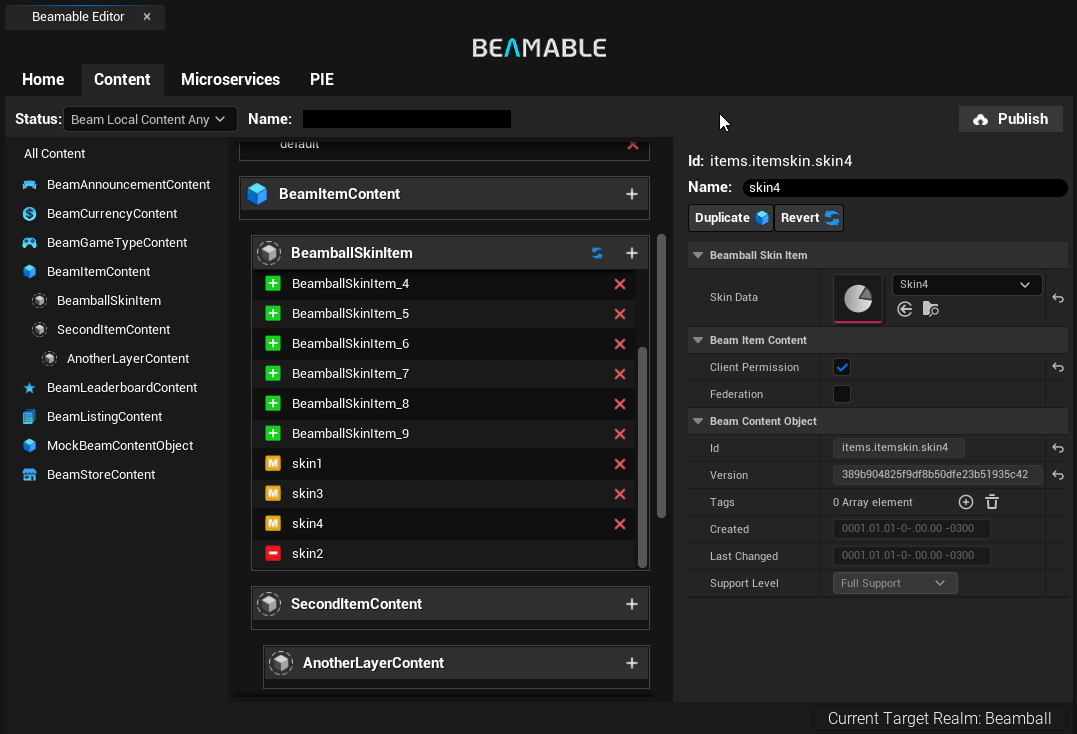The width and height of the screenshot is (1077, 734).
Task: Reset Version field to default value
Action: tap(1057, 476)
